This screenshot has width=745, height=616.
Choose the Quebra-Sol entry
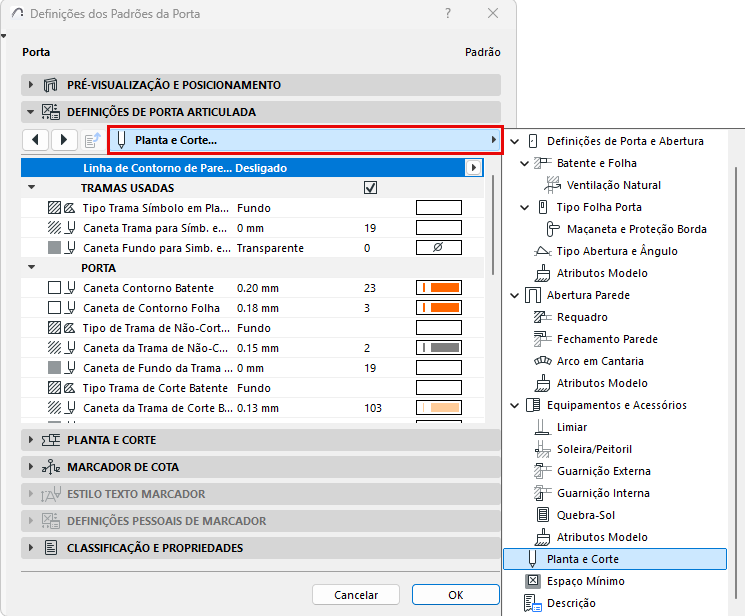[586, 515]
